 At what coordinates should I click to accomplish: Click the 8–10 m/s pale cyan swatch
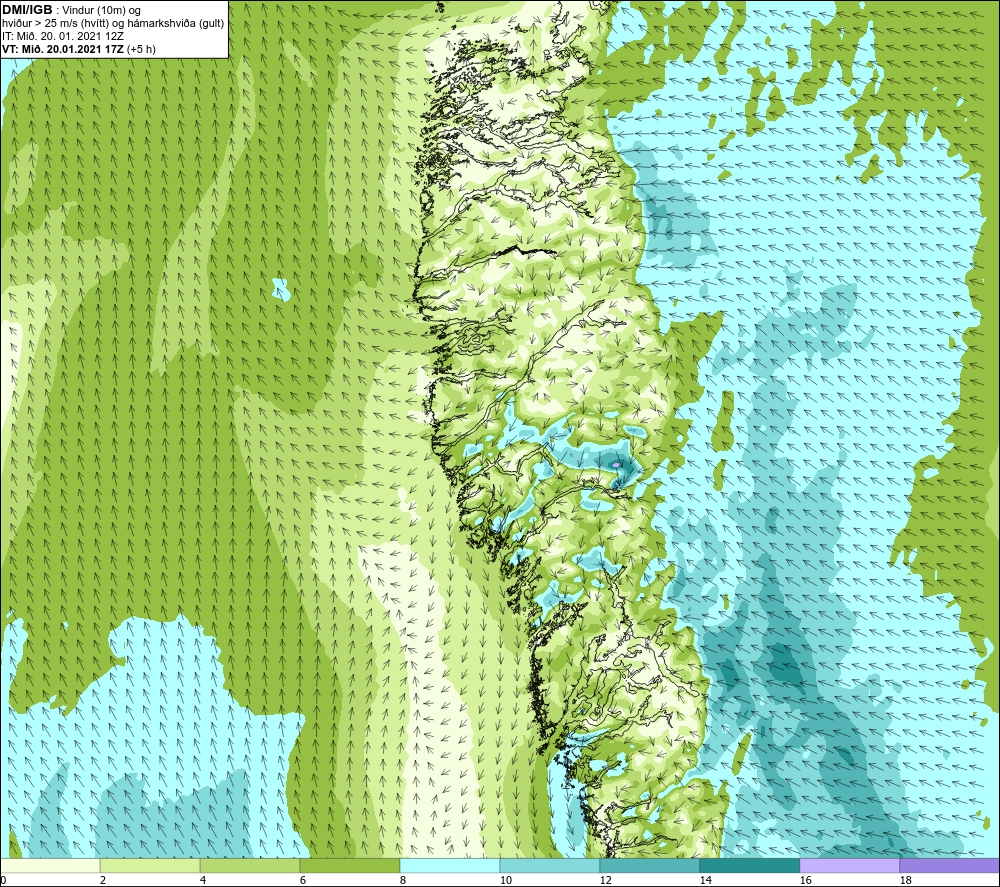[450, 865]
